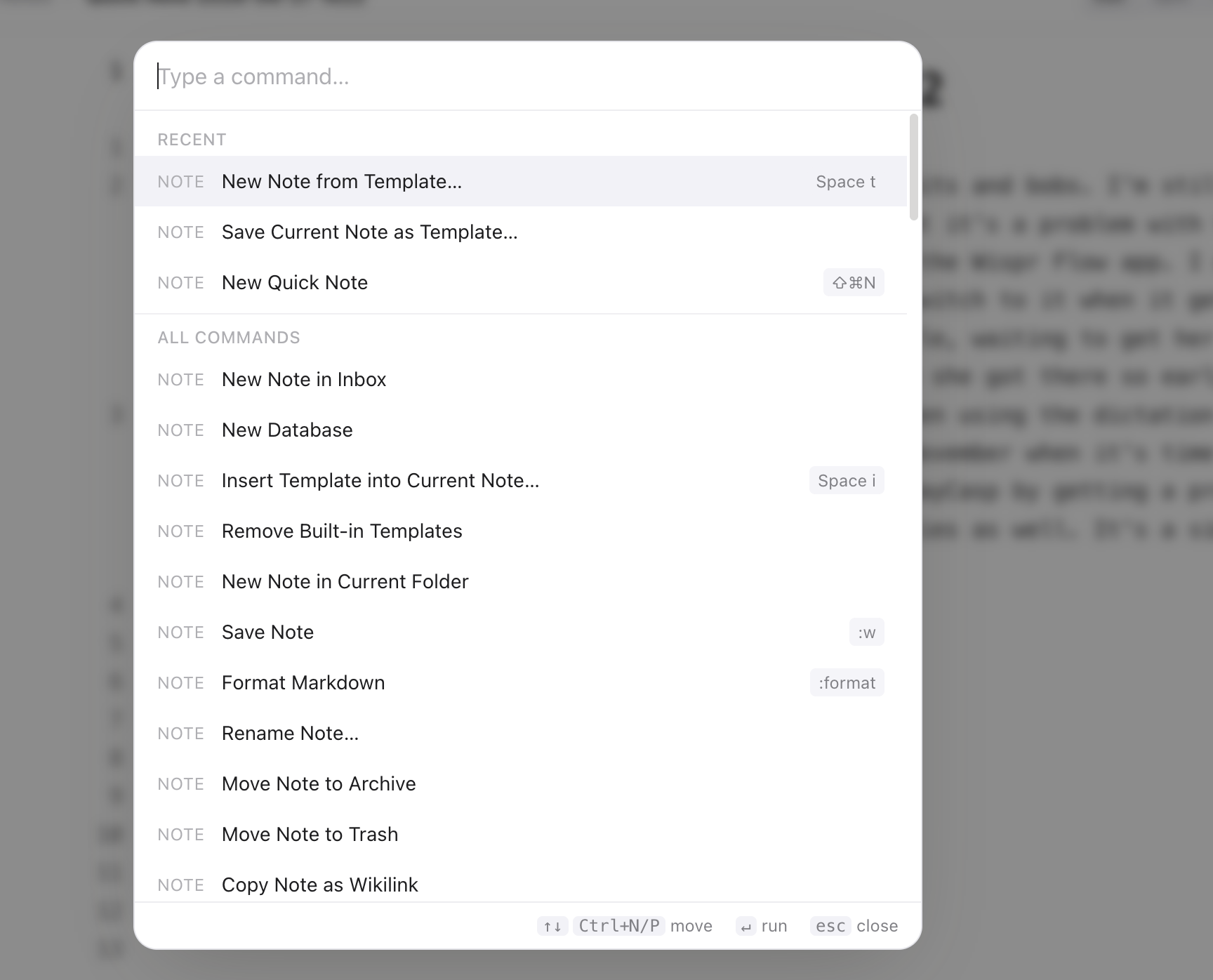Choose 'Insert Template into Current Note...'
The height and width of the screenshot is (980, 1213).
coord(520,480)
